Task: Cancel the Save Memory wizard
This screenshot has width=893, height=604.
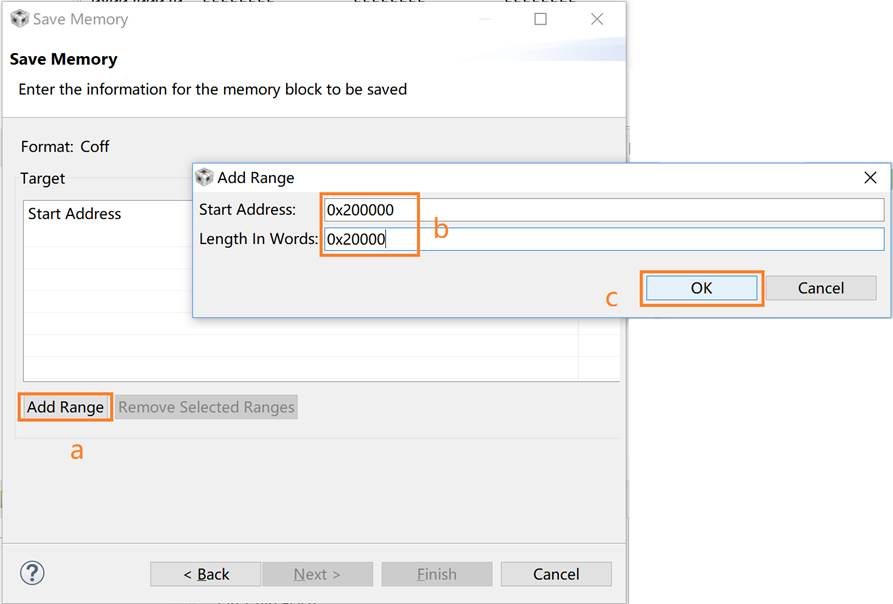Action: tap(556, 574)
